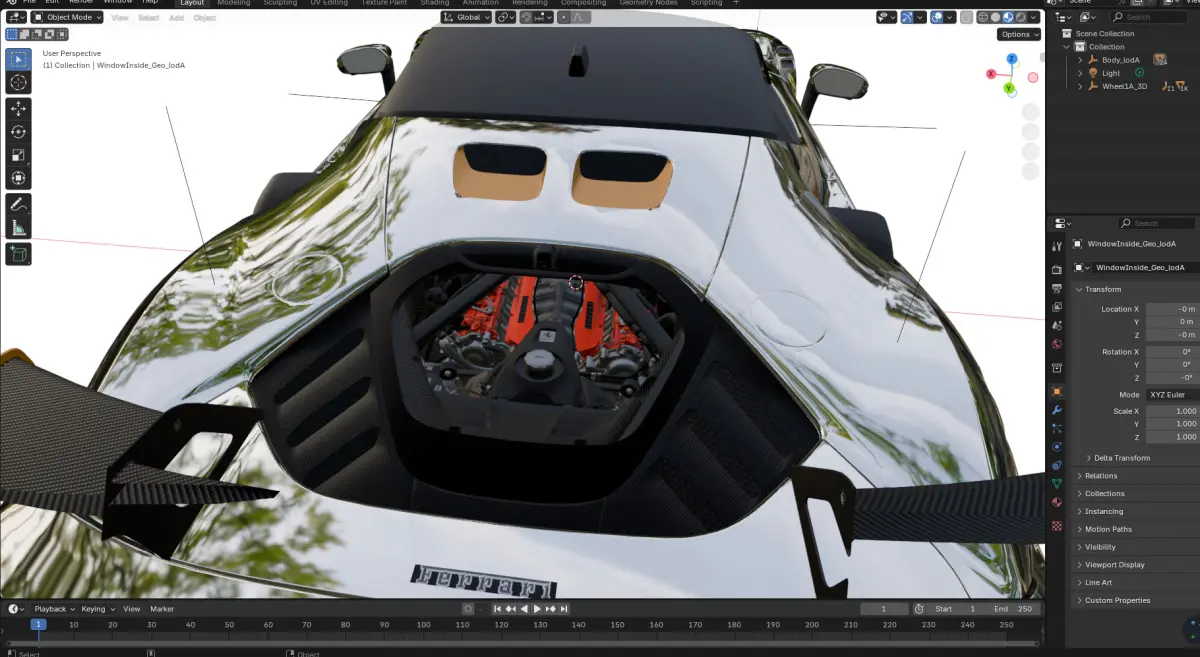Expand the Body_lodA tree item

click(x=1080, y=60)
